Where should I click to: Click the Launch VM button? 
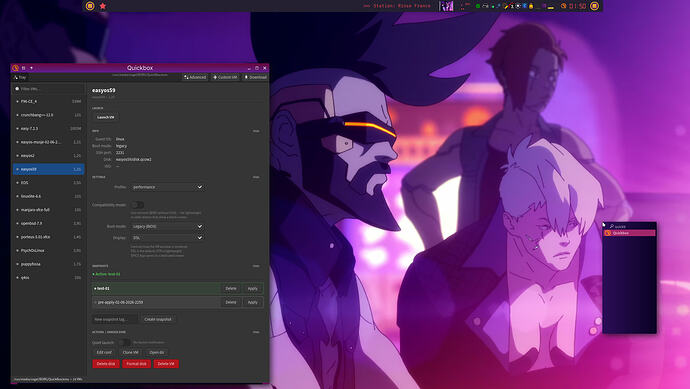tap(106, 117)
